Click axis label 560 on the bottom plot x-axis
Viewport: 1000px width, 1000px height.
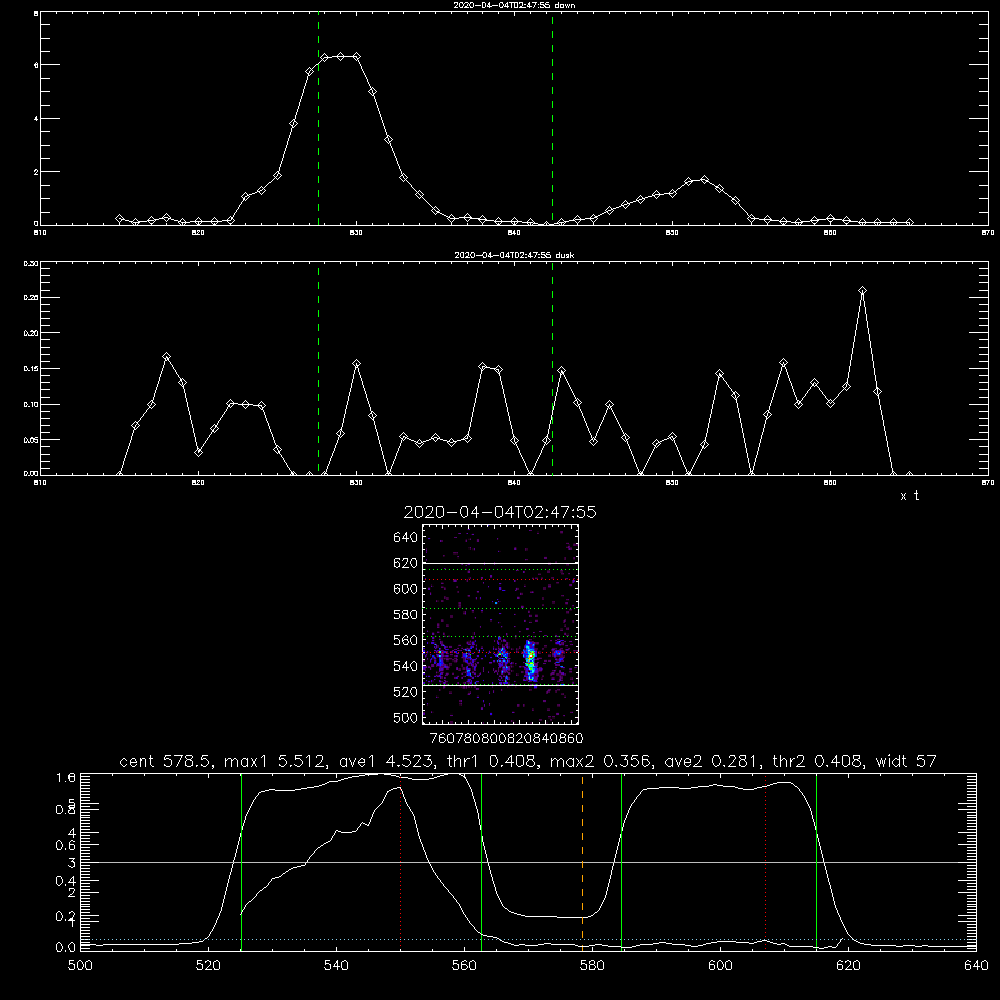point(464,966)
